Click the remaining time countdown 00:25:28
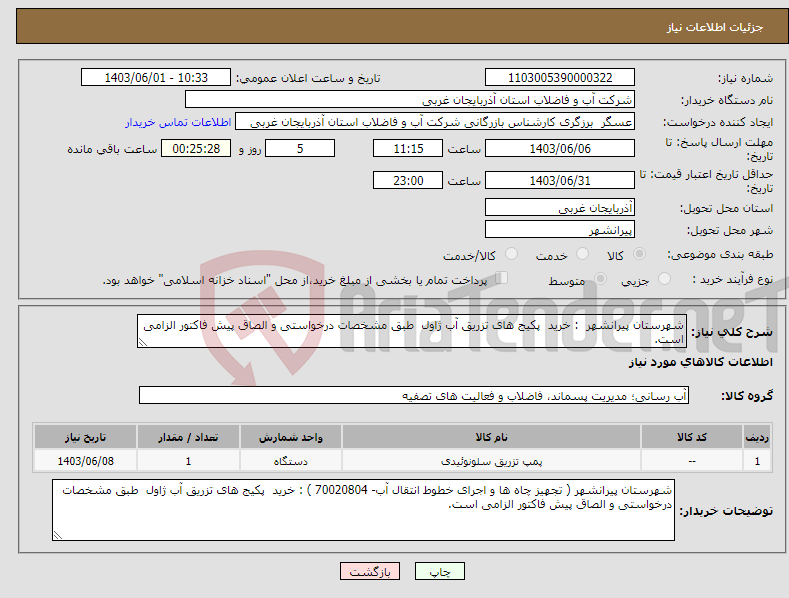Screen dimensions: 789x598 [x=196, y=148]
